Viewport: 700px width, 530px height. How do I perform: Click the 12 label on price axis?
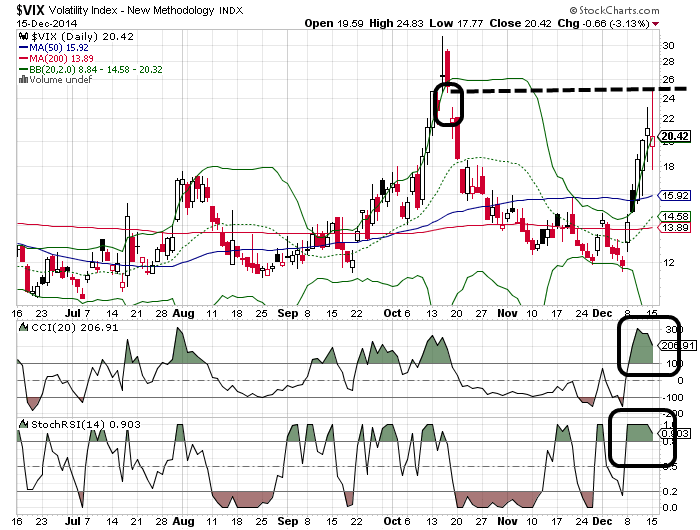tap(668, 263)
